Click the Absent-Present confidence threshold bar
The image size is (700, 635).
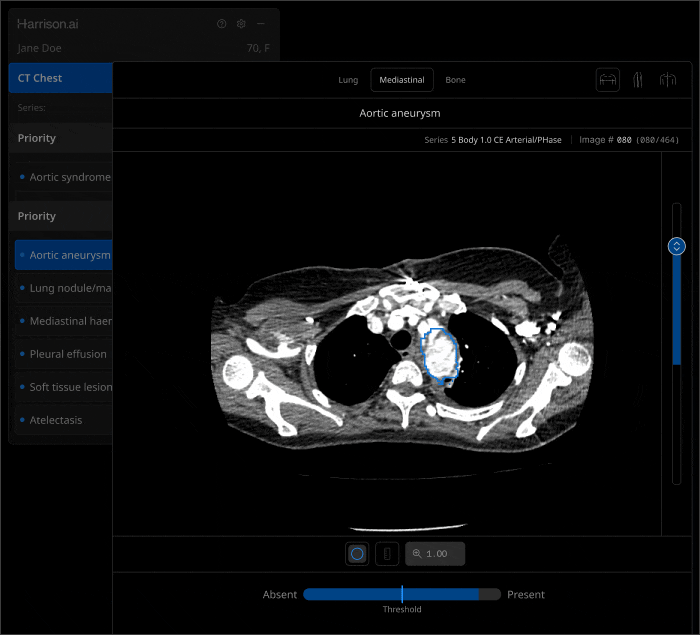(x=402, y=594)
